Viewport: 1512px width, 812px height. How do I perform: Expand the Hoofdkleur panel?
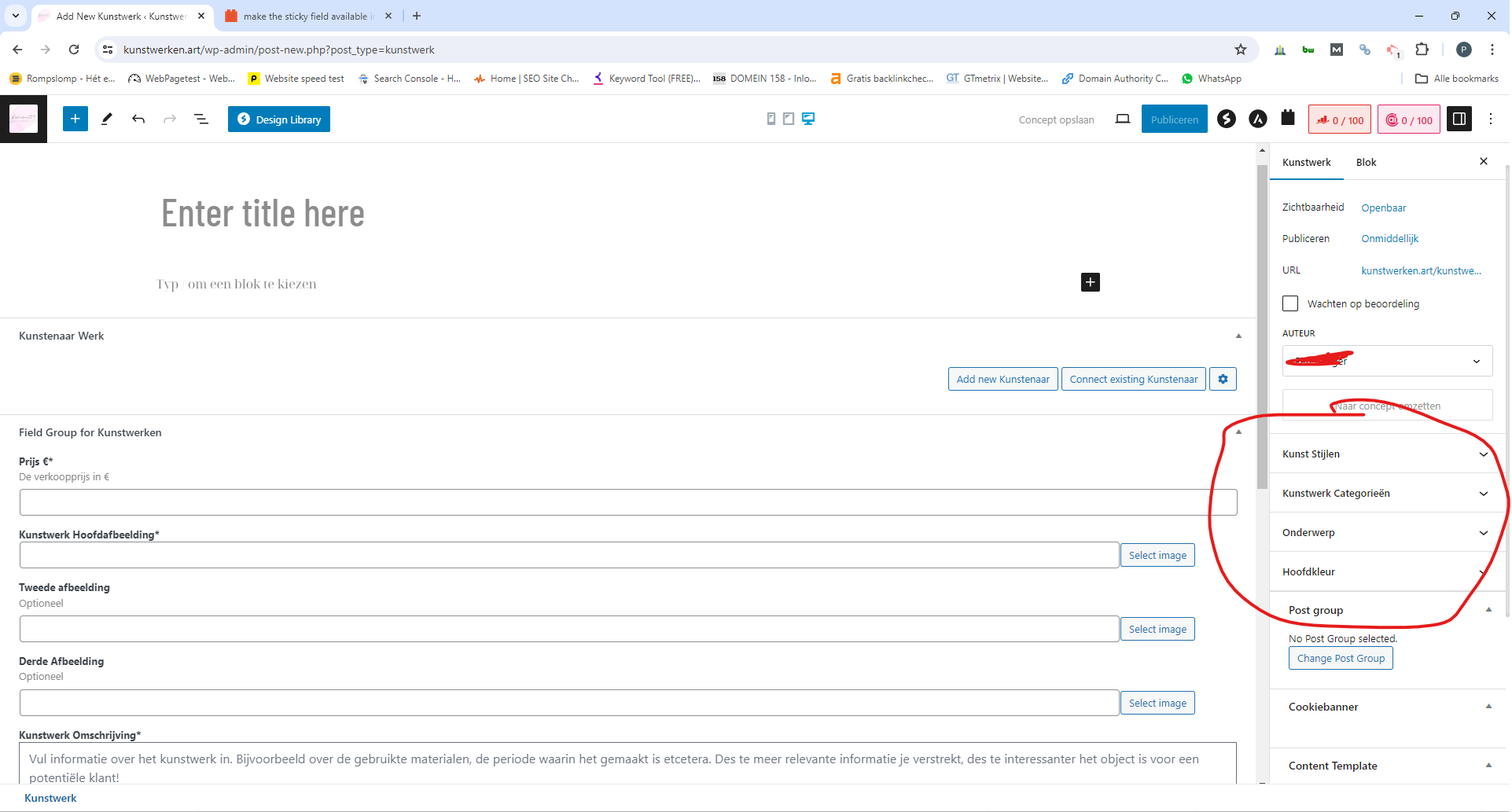tap(1387, 571)
